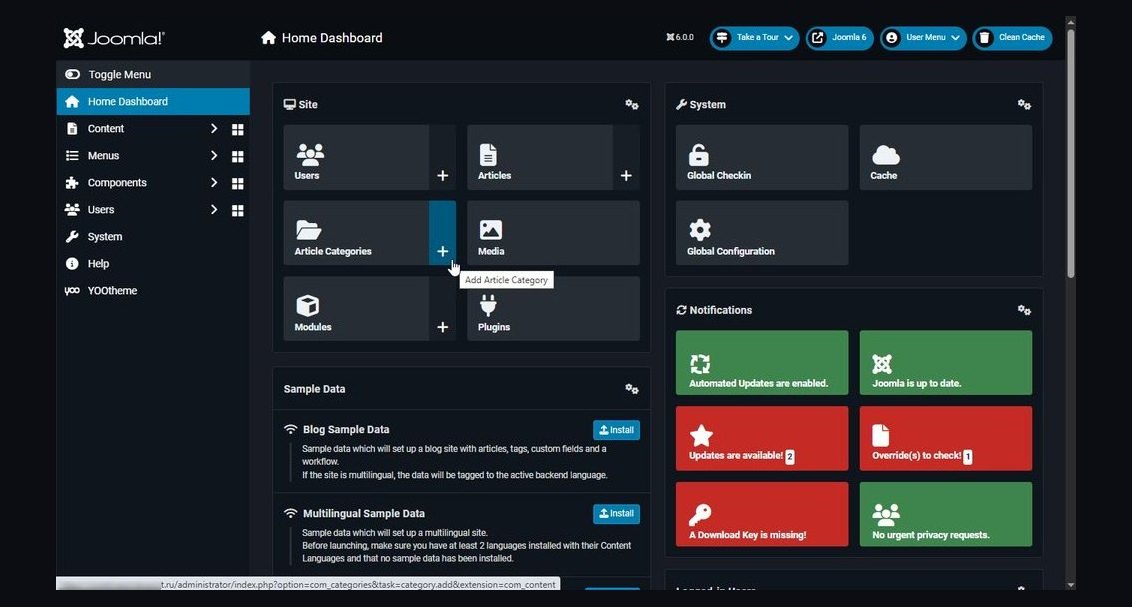1132x607 pixels.
Task: Open Help in the sidebar
Action: point(153,264)
